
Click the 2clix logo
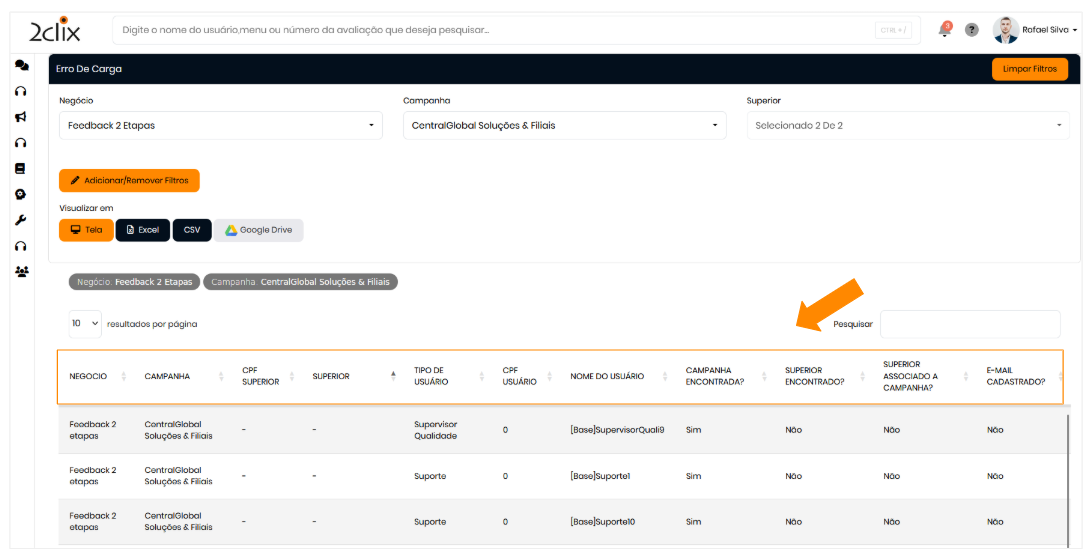click(55, 30)
